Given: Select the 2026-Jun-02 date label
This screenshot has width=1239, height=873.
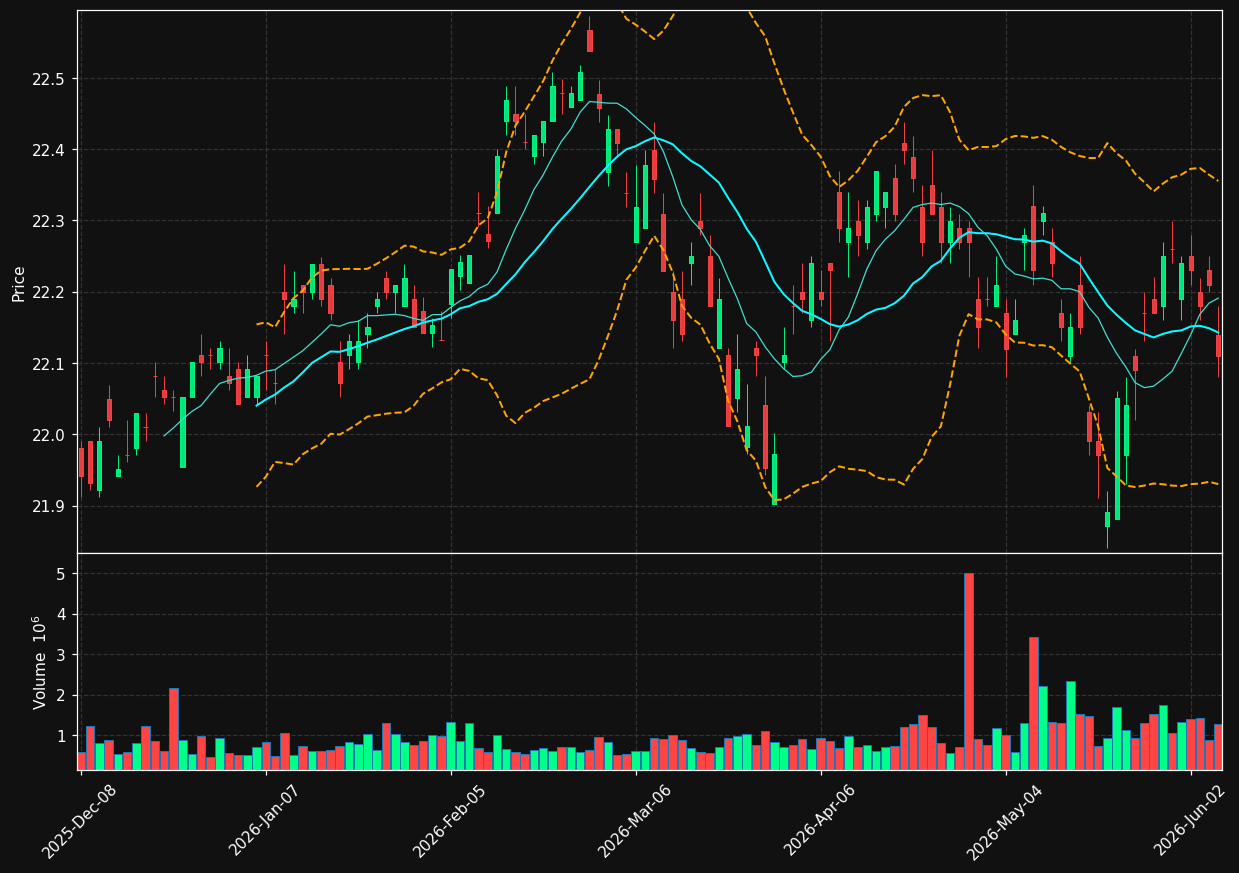Looking at the screenshot, I should 1189,820.
